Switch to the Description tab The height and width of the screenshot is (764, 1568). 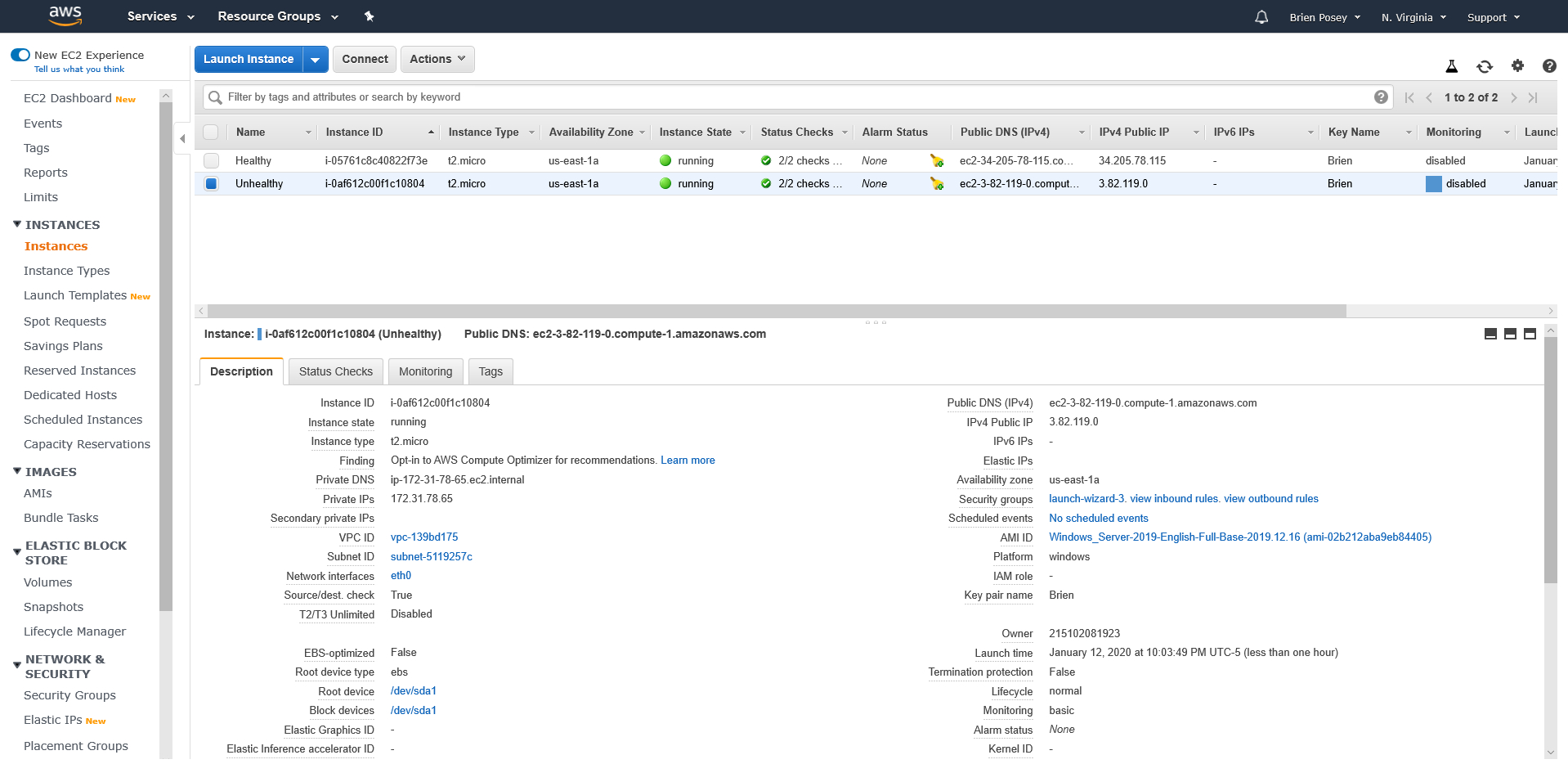(241, 371)
